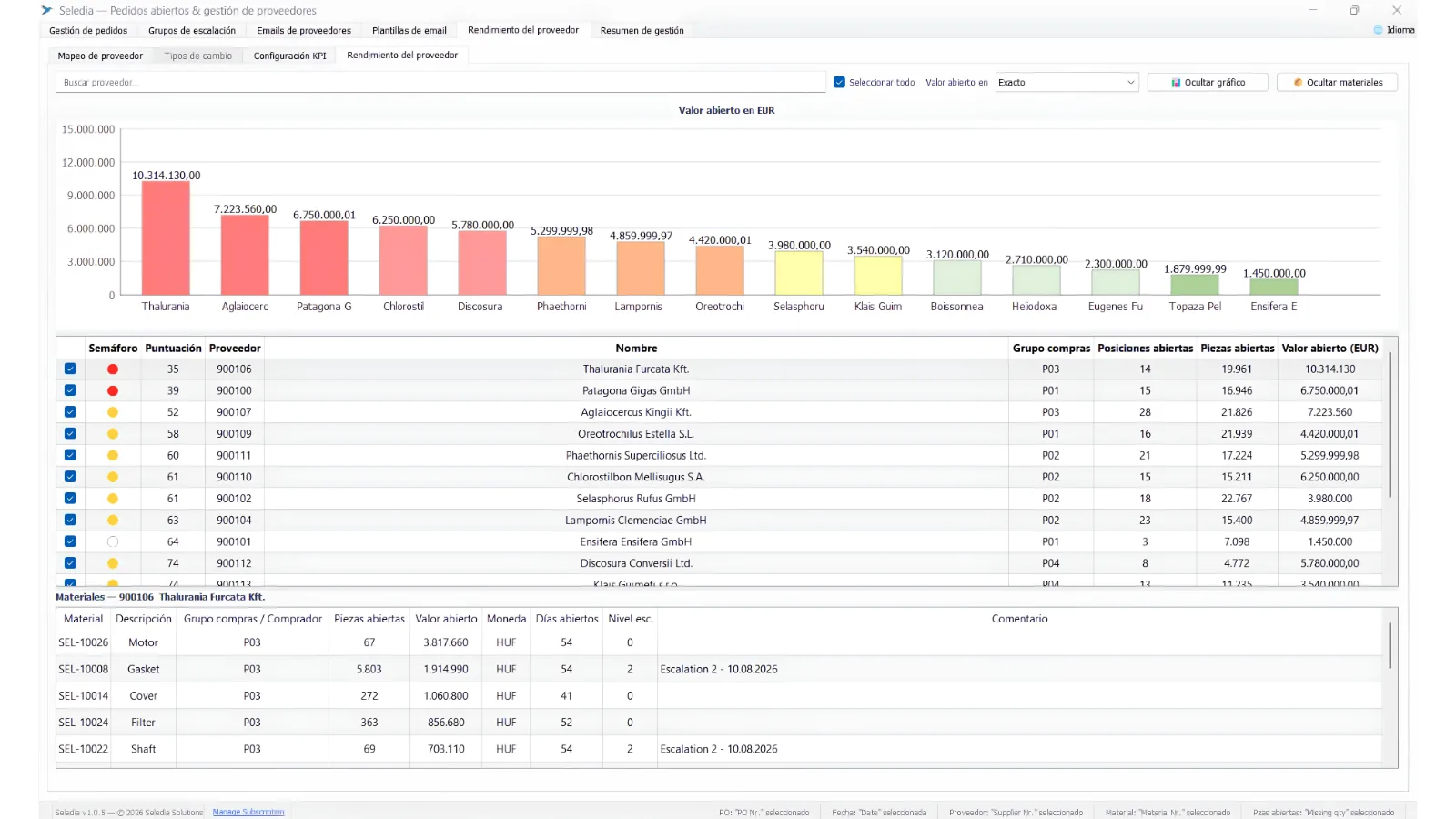The width and height of the screenshot is (1456, 819).
Task: Click status bar entry Material: Material Nr.
Action: pyautogui.click(x=1168, y=813)
